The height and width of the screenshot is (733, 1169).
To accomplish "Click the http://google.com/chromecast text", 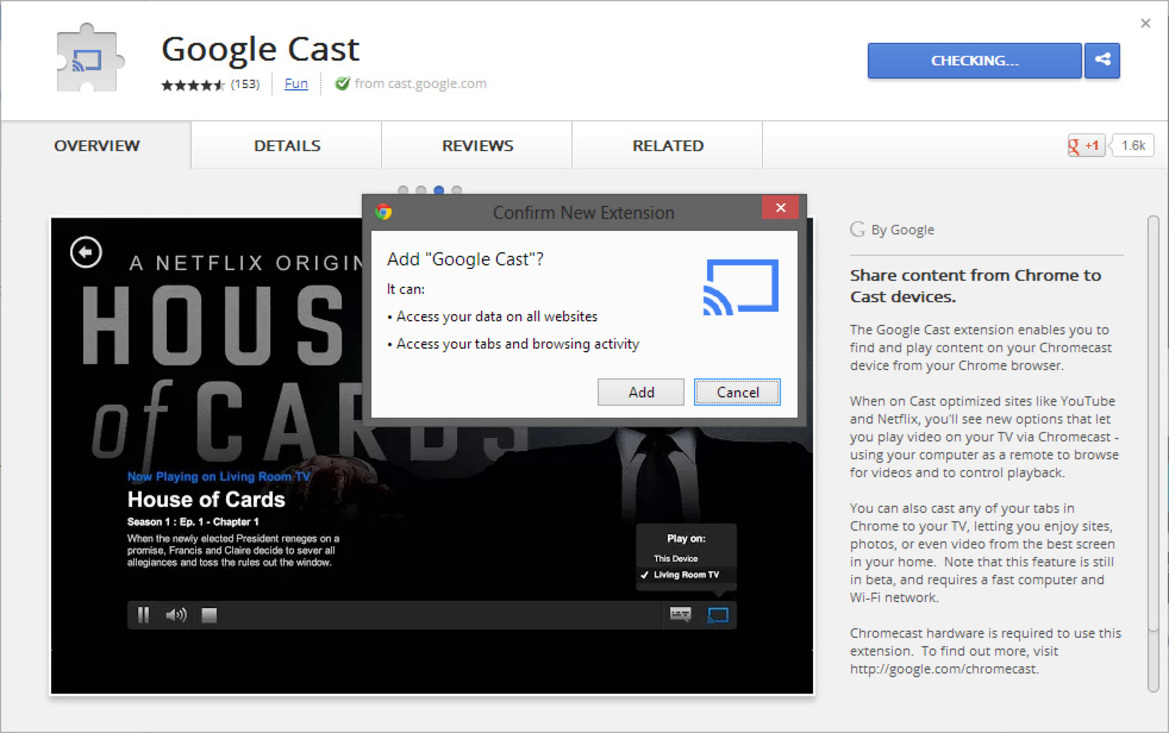I will click(943, 669).
